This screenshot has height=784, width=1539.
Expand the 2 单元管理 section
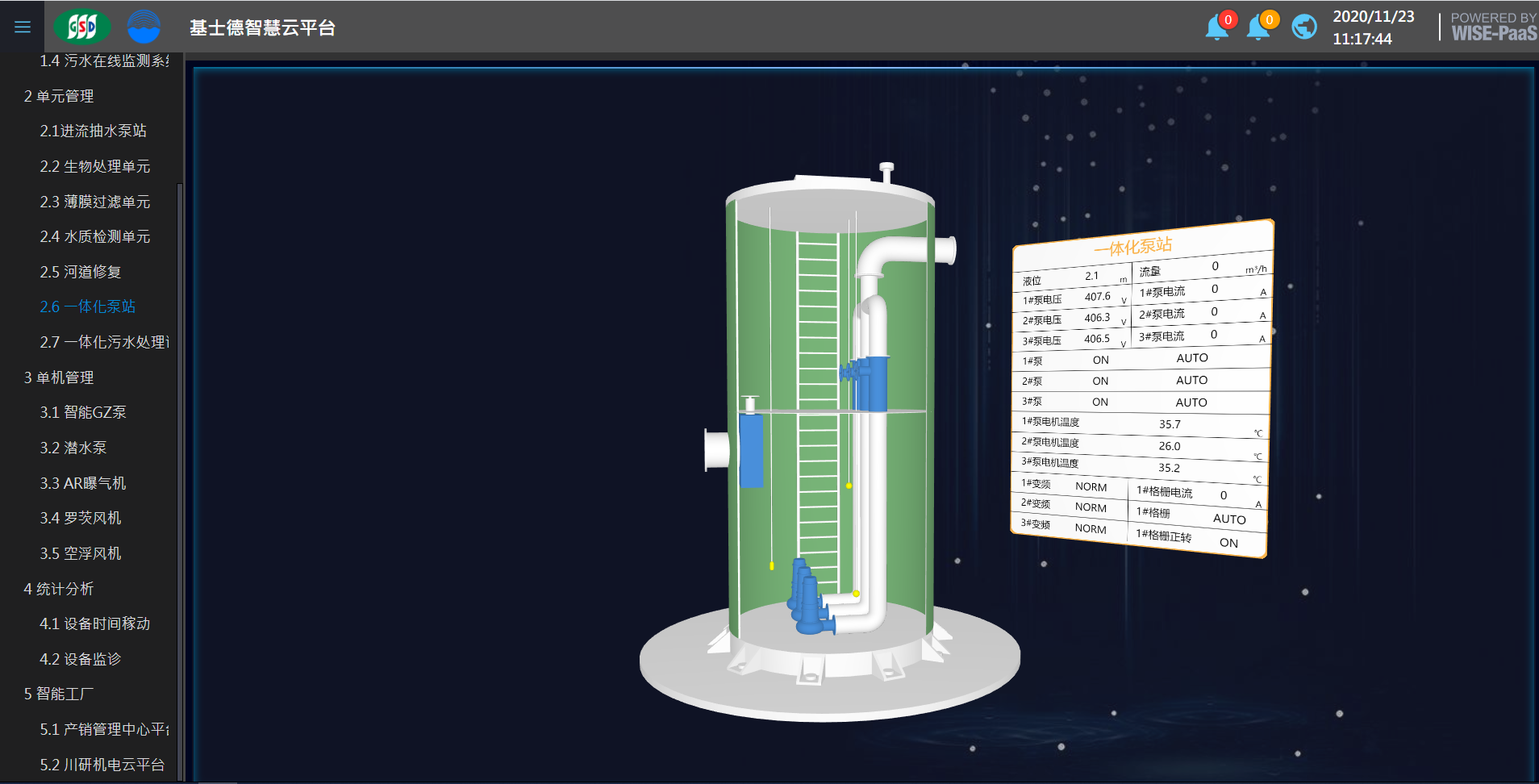(x=59, y=96)
